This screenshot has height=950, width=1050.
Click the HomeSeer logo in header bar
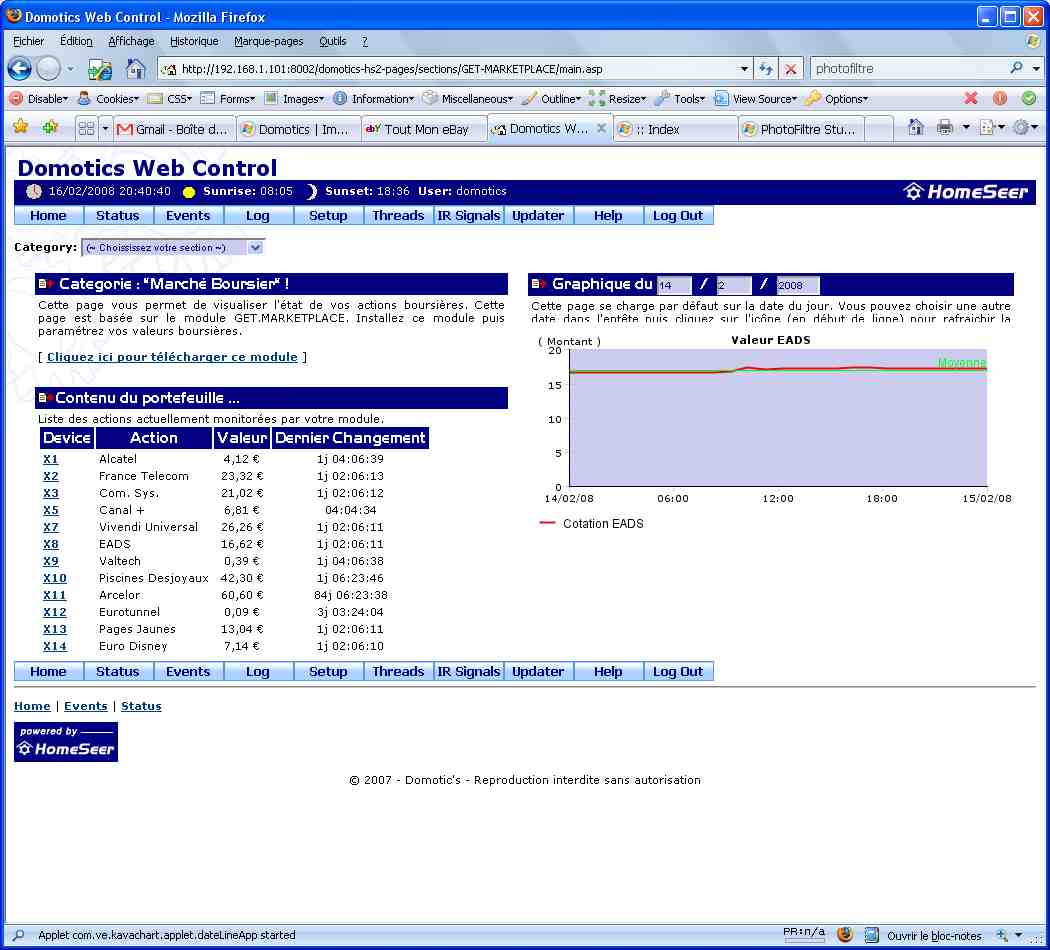[965, 192]
